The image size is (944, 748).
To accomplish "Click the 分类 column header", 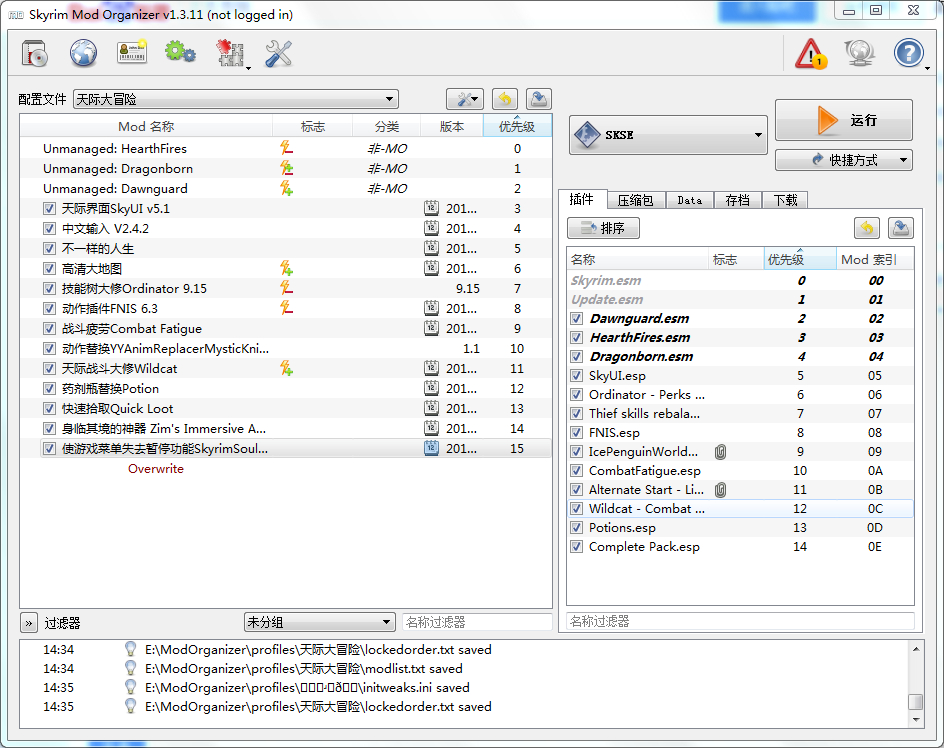I will coord(387,126).
